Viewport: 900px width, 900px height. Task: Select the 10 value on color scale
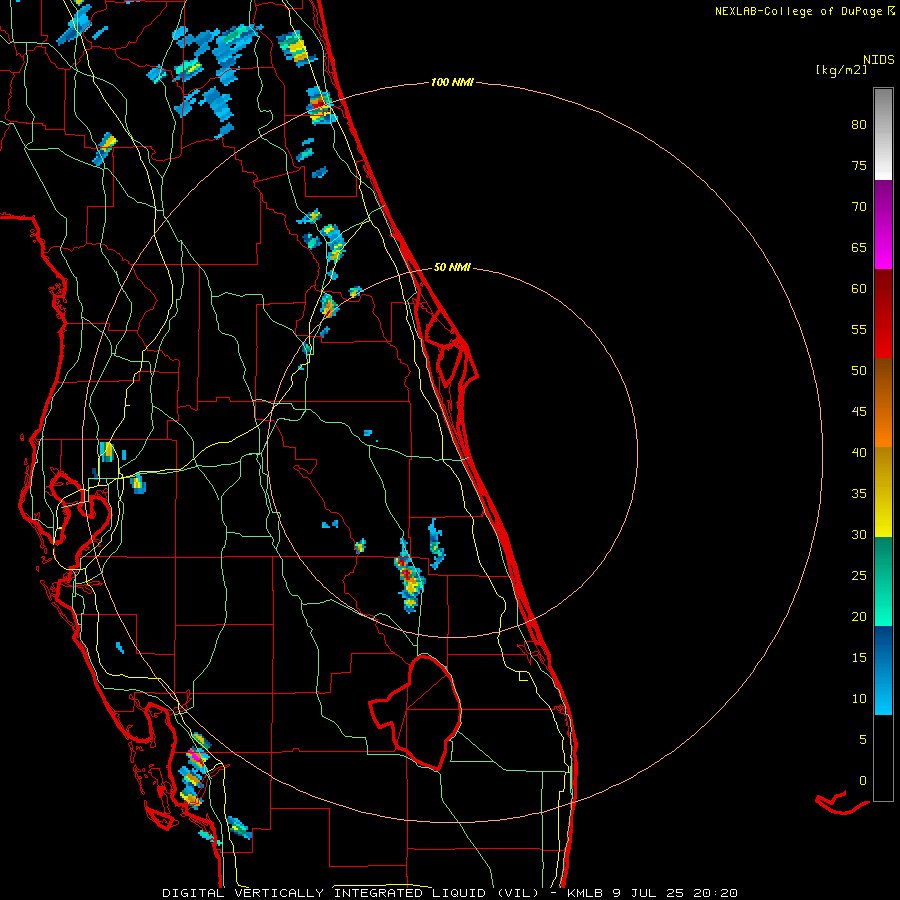click(859, 699)
